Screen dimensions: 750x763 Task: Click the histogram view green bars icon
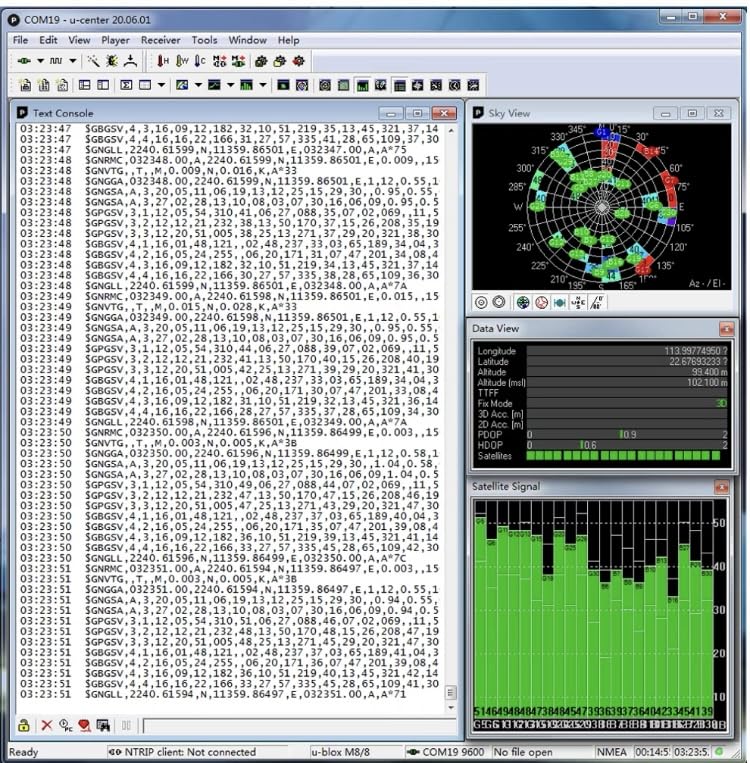click(x=247, y=85)
